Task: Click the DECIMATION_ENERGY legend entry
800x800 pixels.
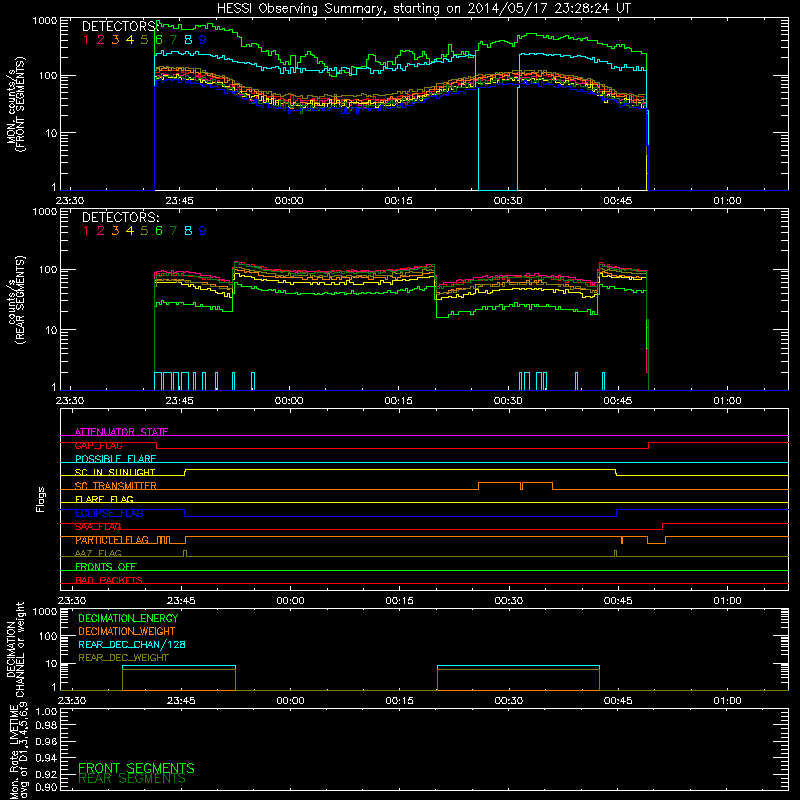Action: pos(128,618)
